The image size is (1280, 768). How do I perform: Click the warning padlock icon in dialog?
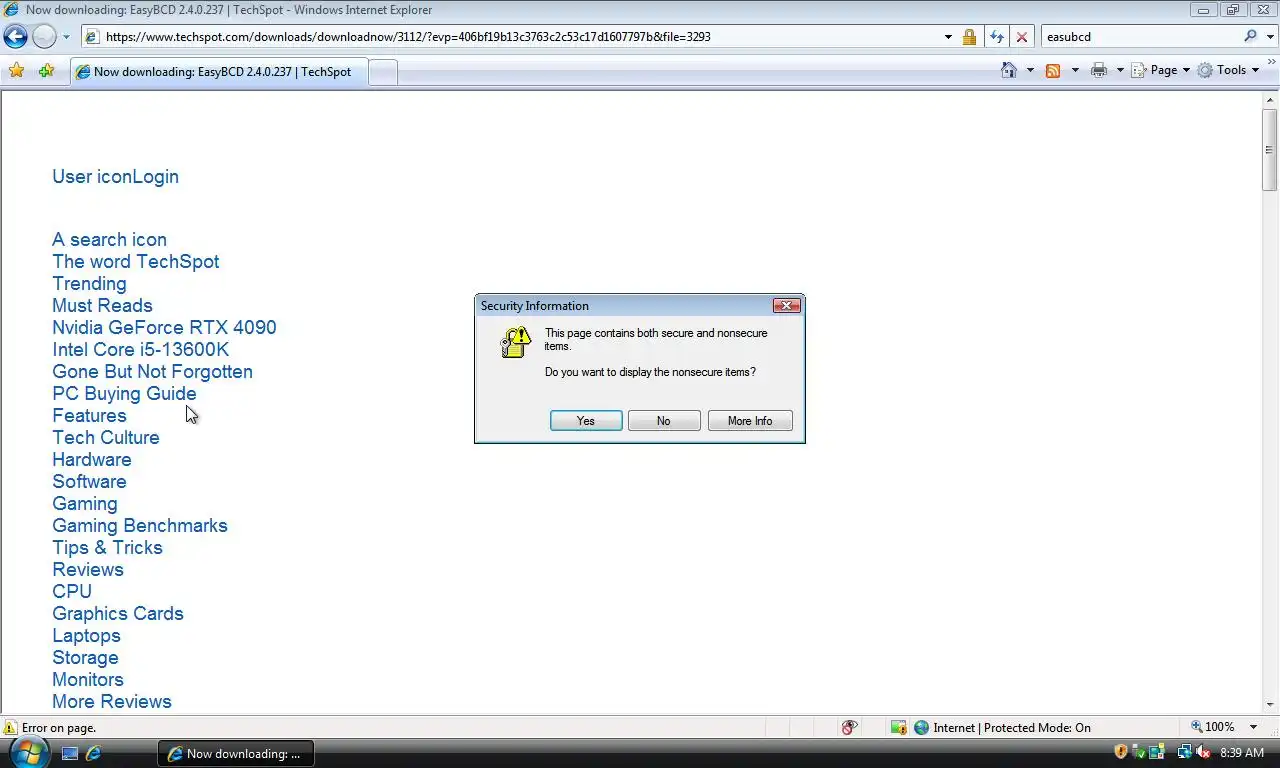(x=515, y=342)
